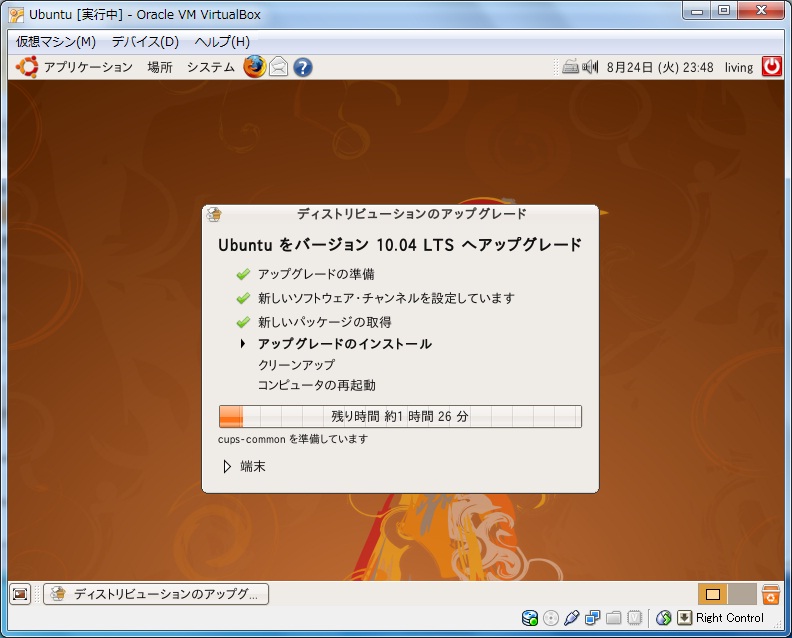Click the VirtualBox window title bar icon

pos(16,15)
